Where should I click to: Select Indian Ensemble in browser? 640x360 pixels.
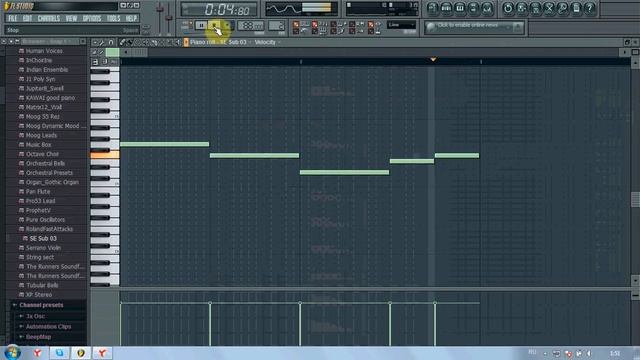(47, 70)
